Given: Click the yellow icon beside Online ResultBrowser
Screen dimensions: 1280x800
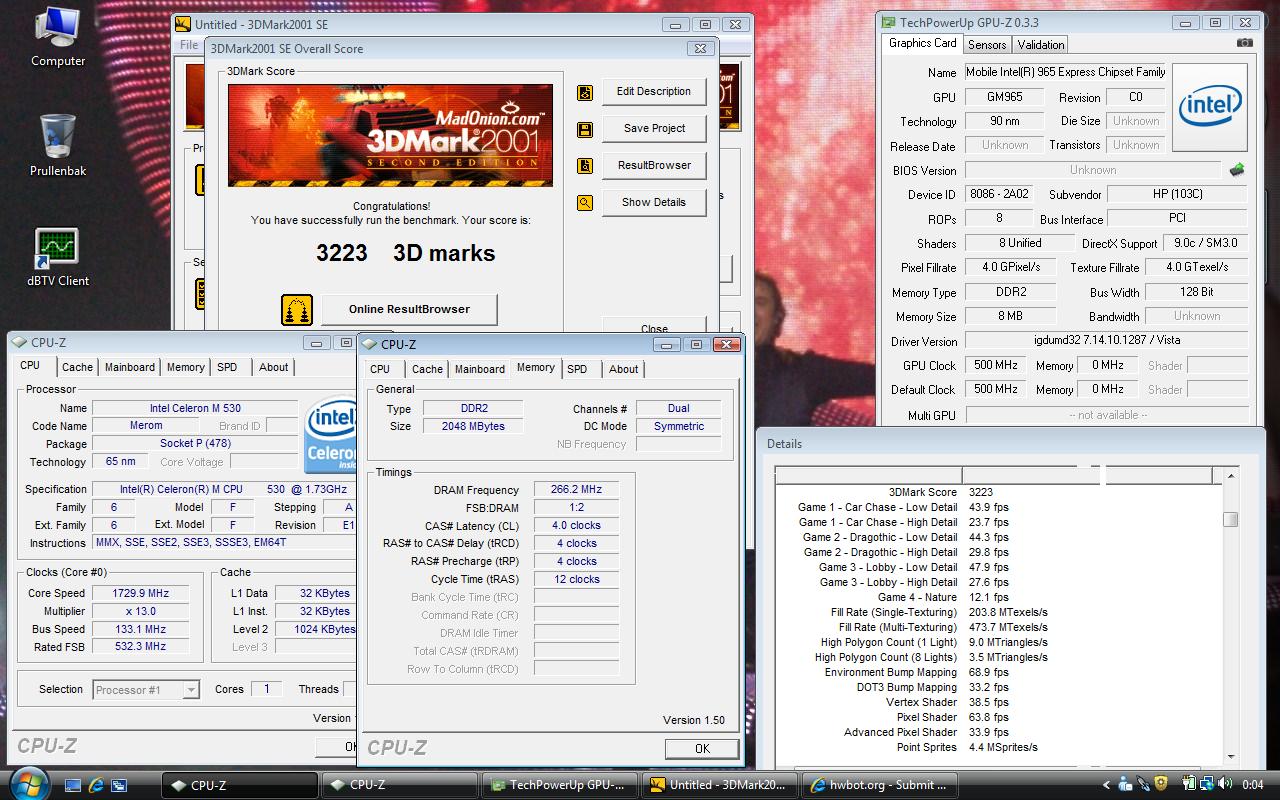Looking at the screenshot, I should (297, 310).
